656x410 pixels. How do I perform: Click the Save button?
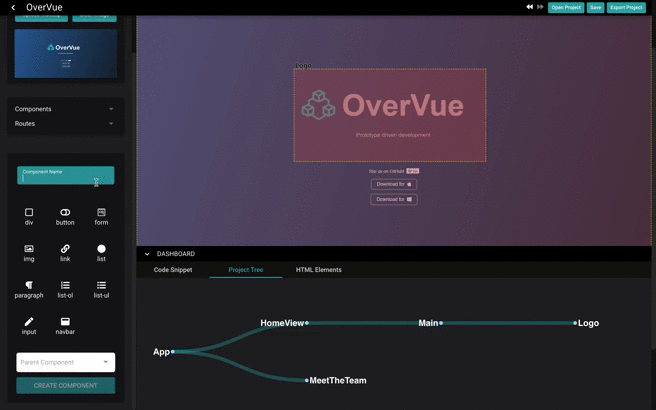click(x=595, y=7)
